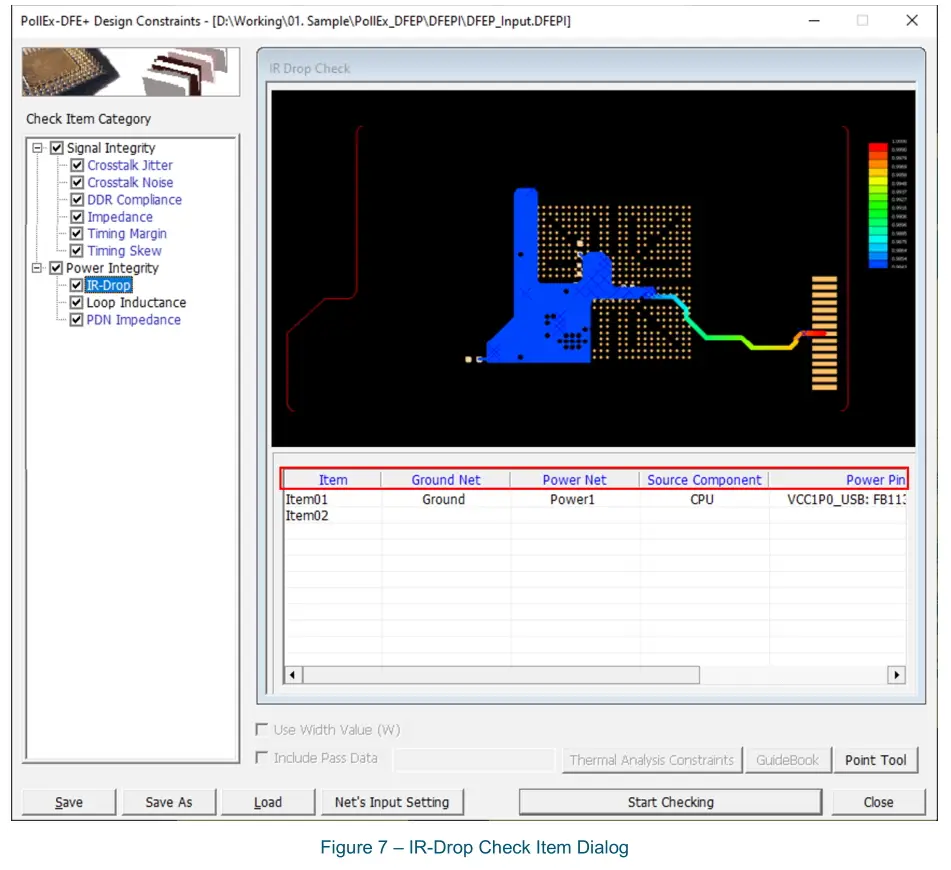Select the Impedance check item
This screenshot has height=870, width=951.
120,217
